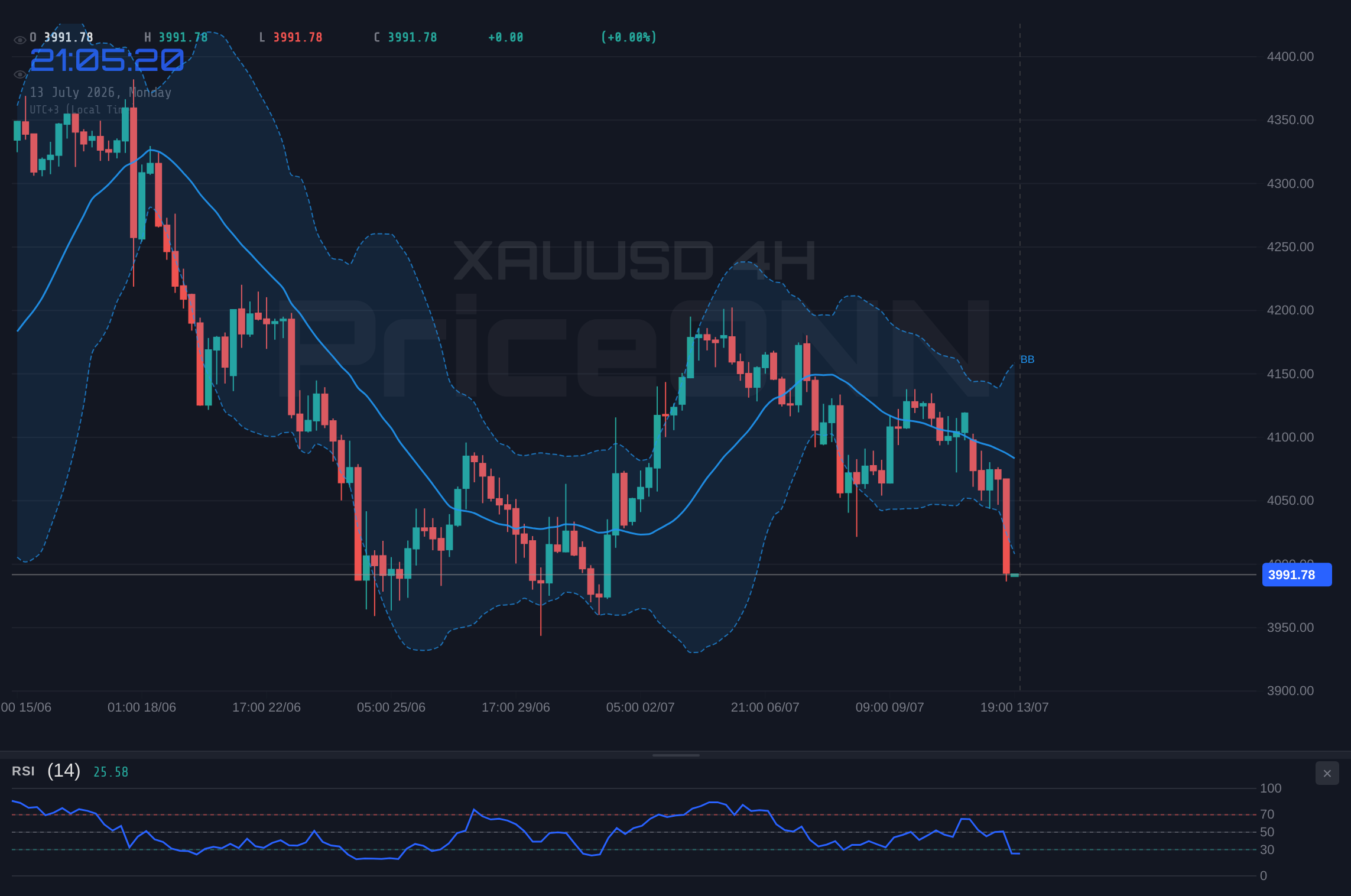Image resolution: width=1351 pixels, height=896 pixels.
Task: Click the low price value after L
Action: coord(298,37)
